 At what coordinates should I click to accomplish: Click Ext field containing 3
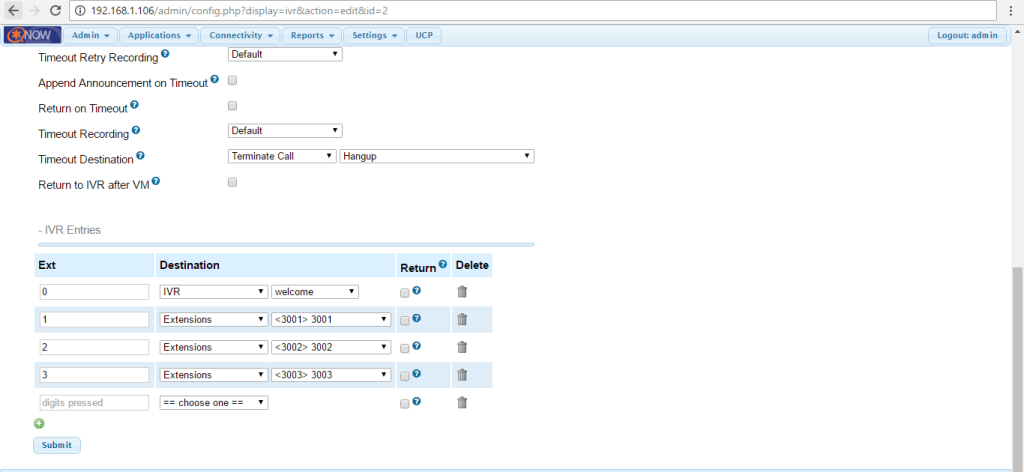(x=94, y=375)
